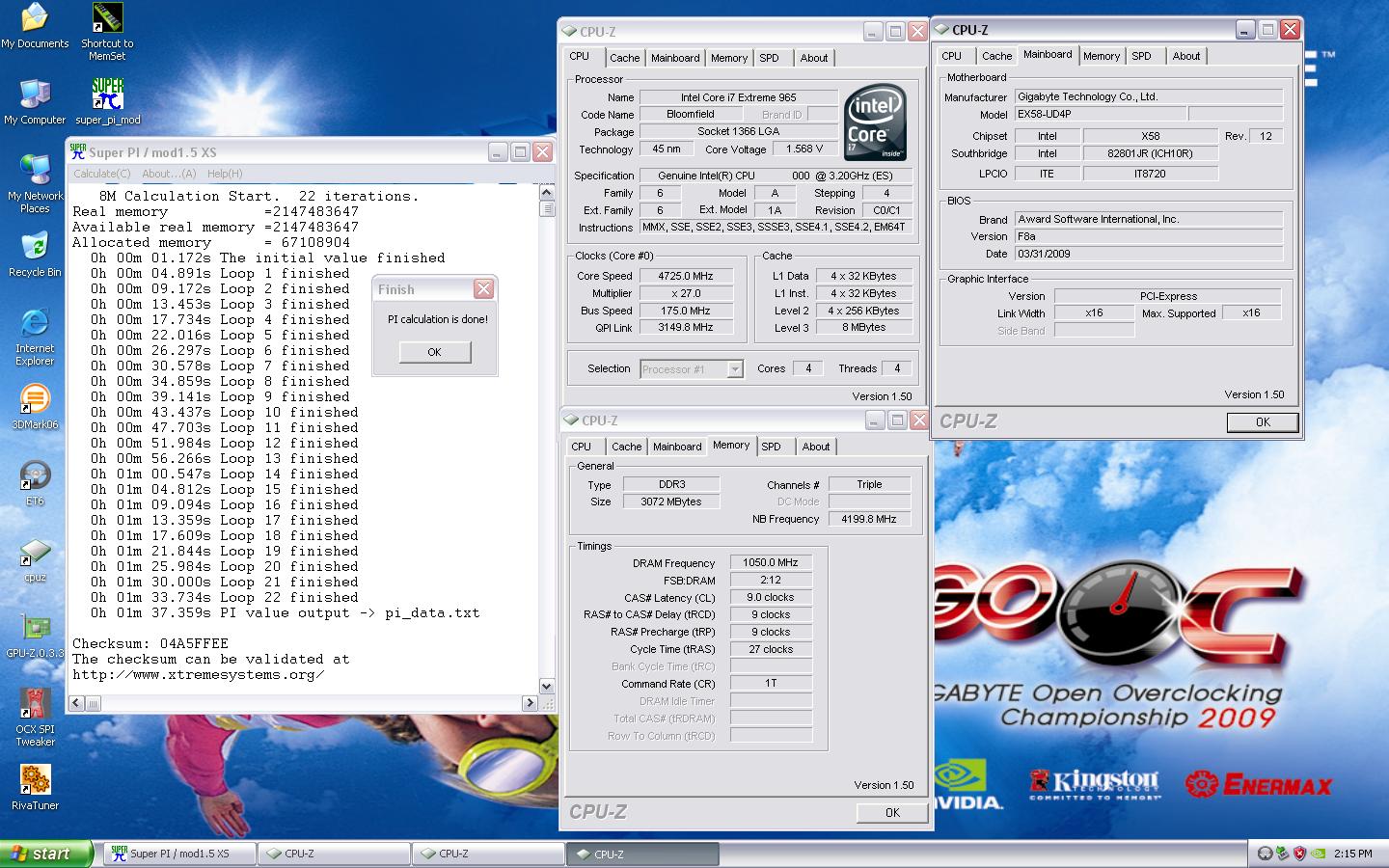Launch RivaTuner desktop icon
The height and width of the screenshot is (868, 1389).
35,788
